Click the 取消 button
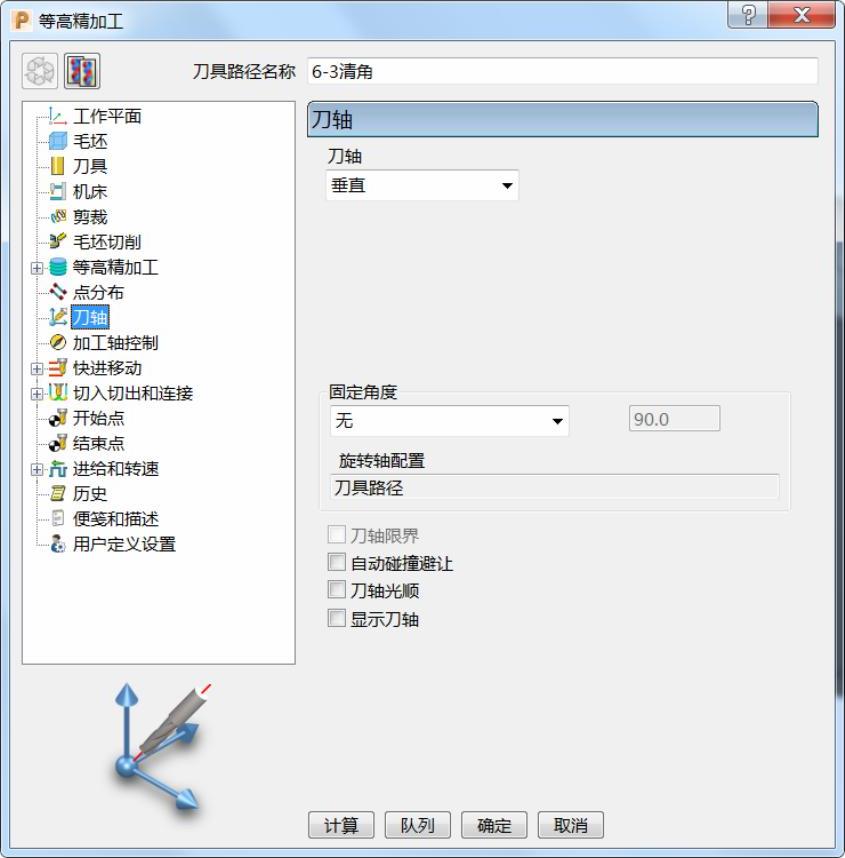This screenshot has width=845, height=858. click(x=570, y=825)
